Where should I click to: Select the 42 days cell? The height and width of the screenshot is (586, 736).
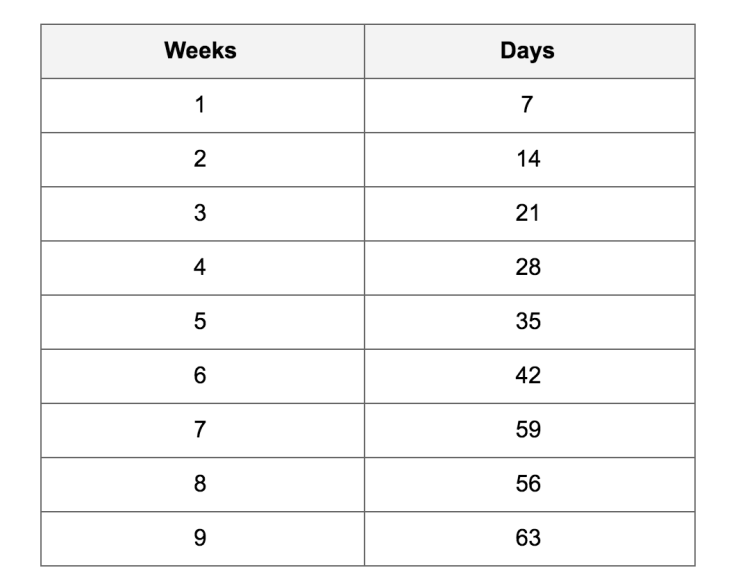coord(529,376)
